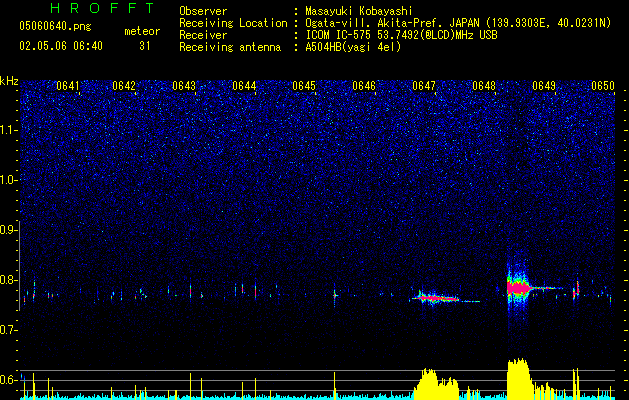Click the Receiver label

(x=203, y=35)
